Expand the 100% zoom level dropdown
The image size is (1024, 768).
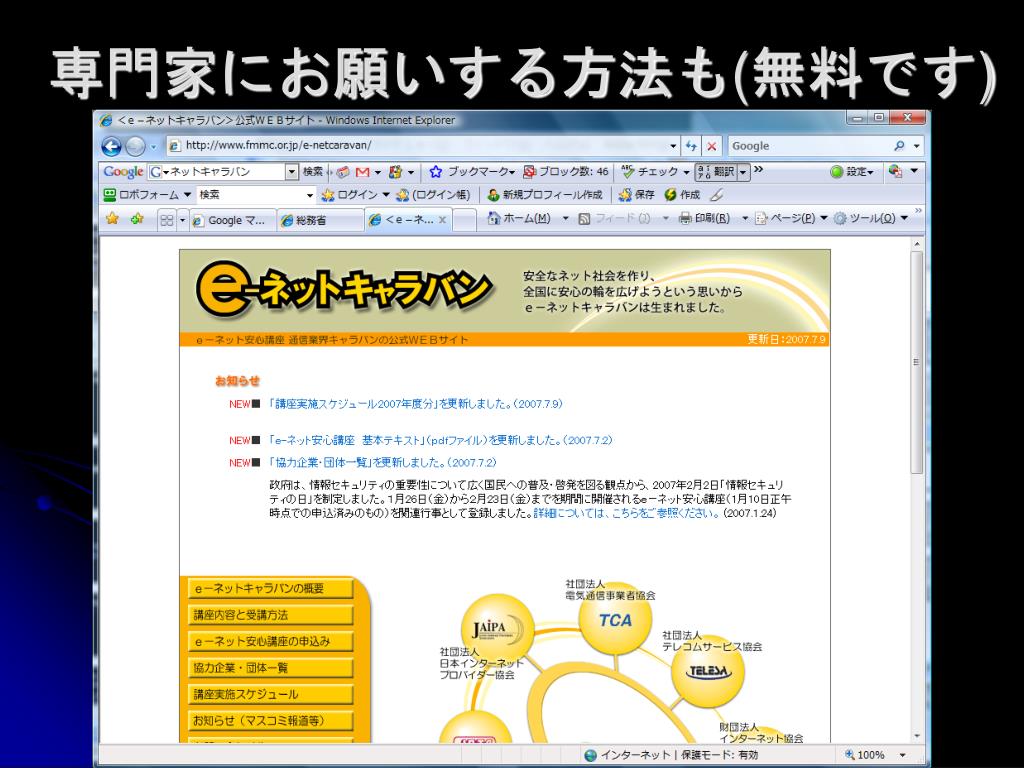[x=903, y=755]
